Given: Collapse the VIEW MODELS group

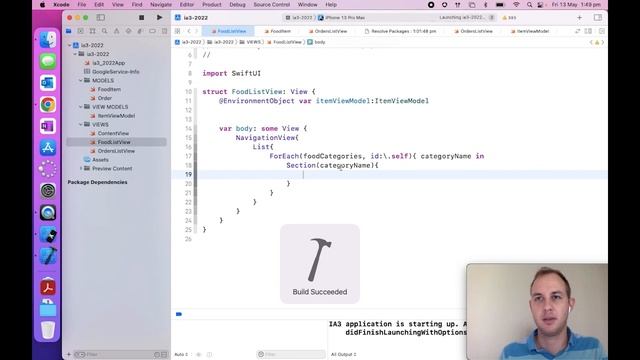Looking at the screenshot, I should [x=81, y=107].
